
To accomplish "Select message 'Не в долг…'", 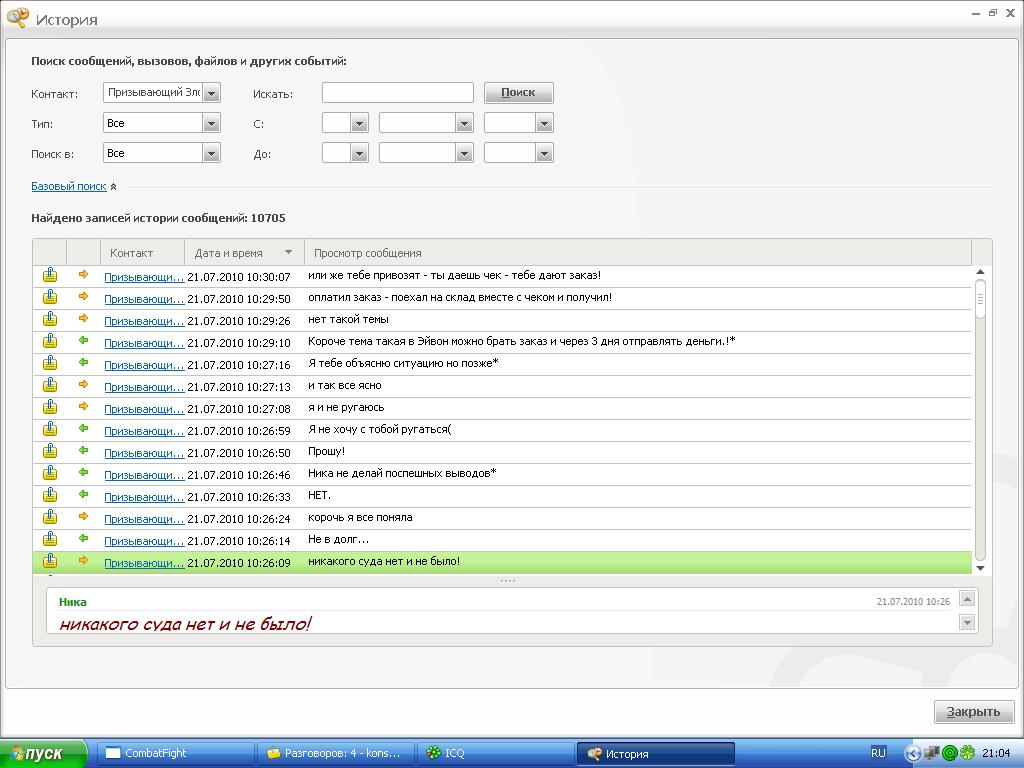I will tap(338, 539).
